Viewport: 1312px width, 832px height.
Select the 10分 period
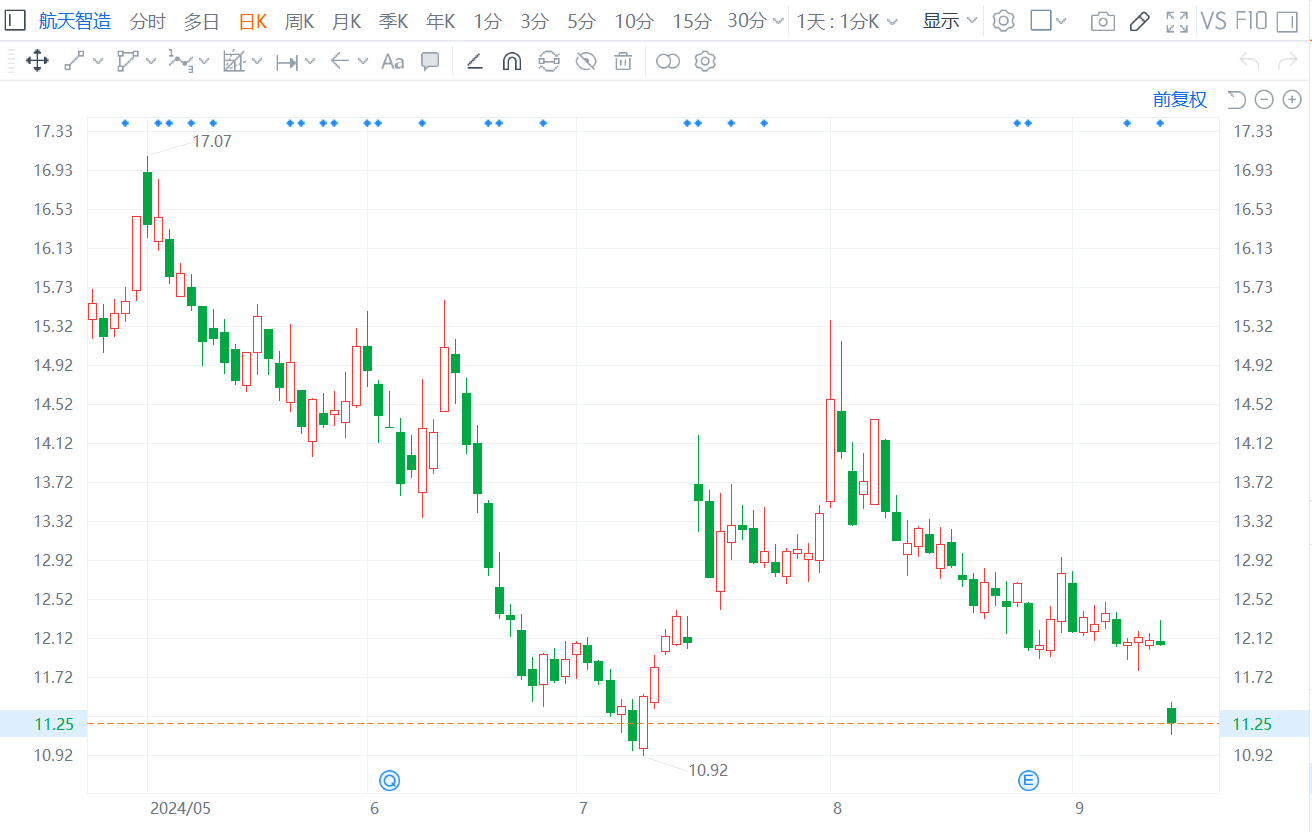pyautogui.click(x=634, y=21)
